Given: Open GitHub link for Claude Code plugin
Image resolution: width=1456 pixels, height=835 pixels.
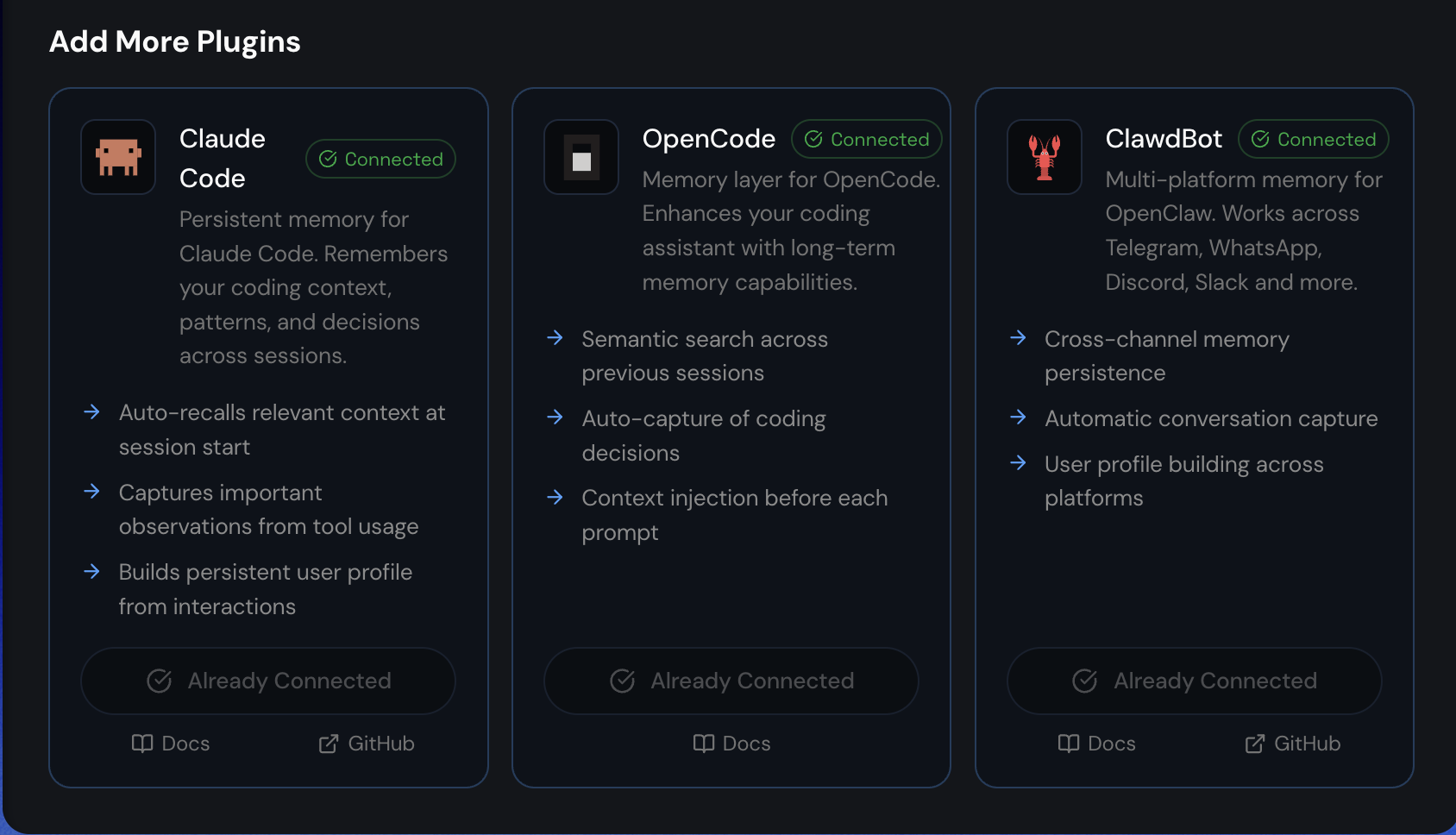Looking at the screenshot, I should pos(367,744).
